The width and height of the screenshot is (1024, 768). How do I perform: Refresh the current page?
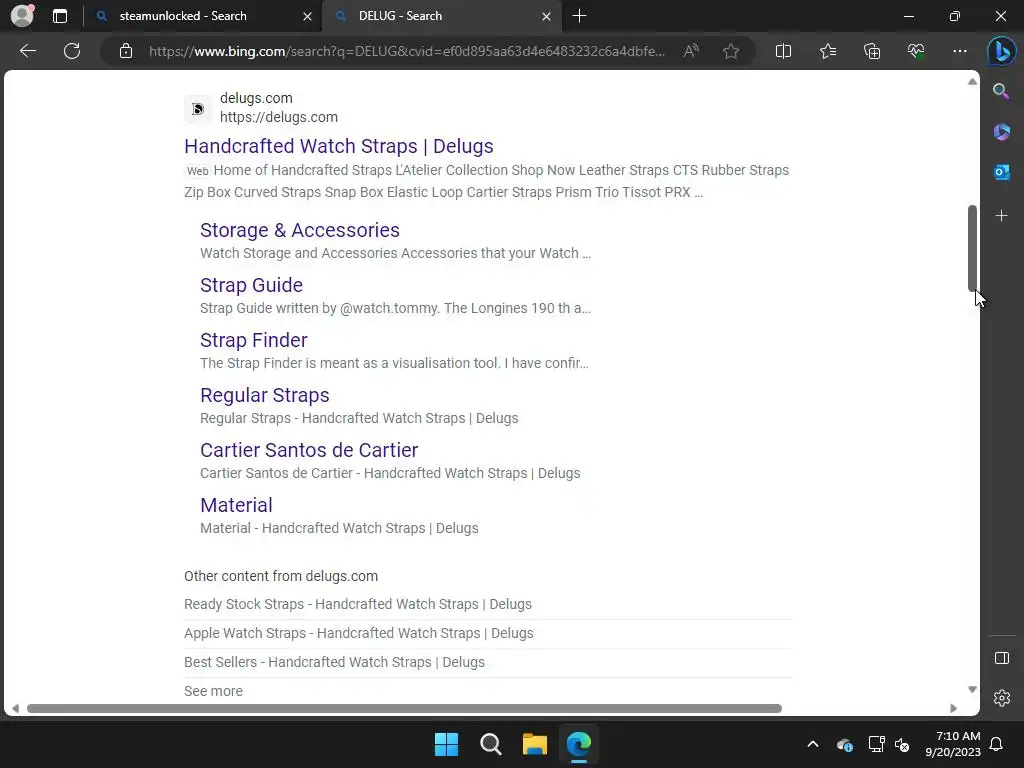point(72,51)
